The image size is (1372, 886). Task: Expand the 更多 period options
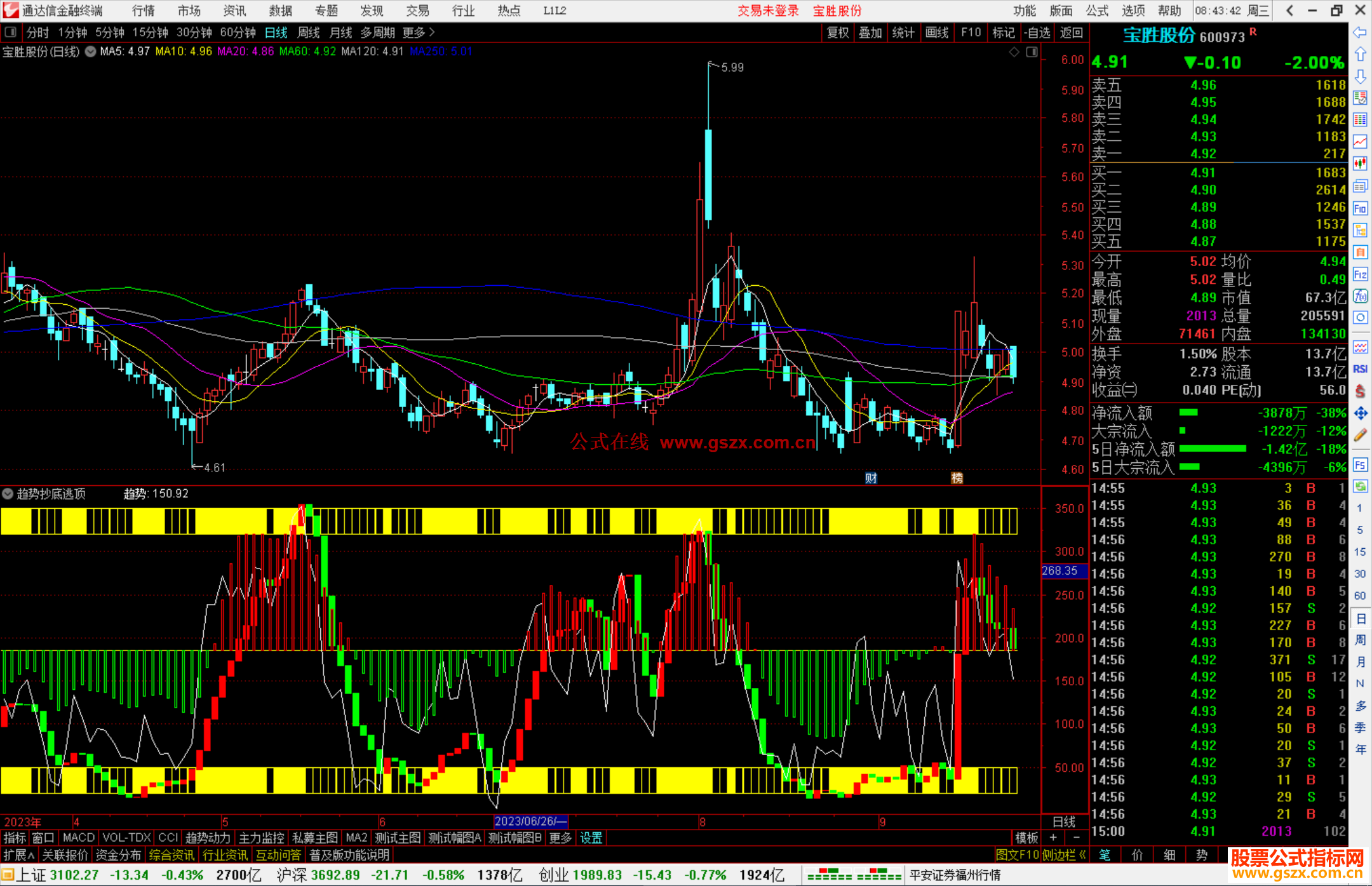tap(419, 32)
